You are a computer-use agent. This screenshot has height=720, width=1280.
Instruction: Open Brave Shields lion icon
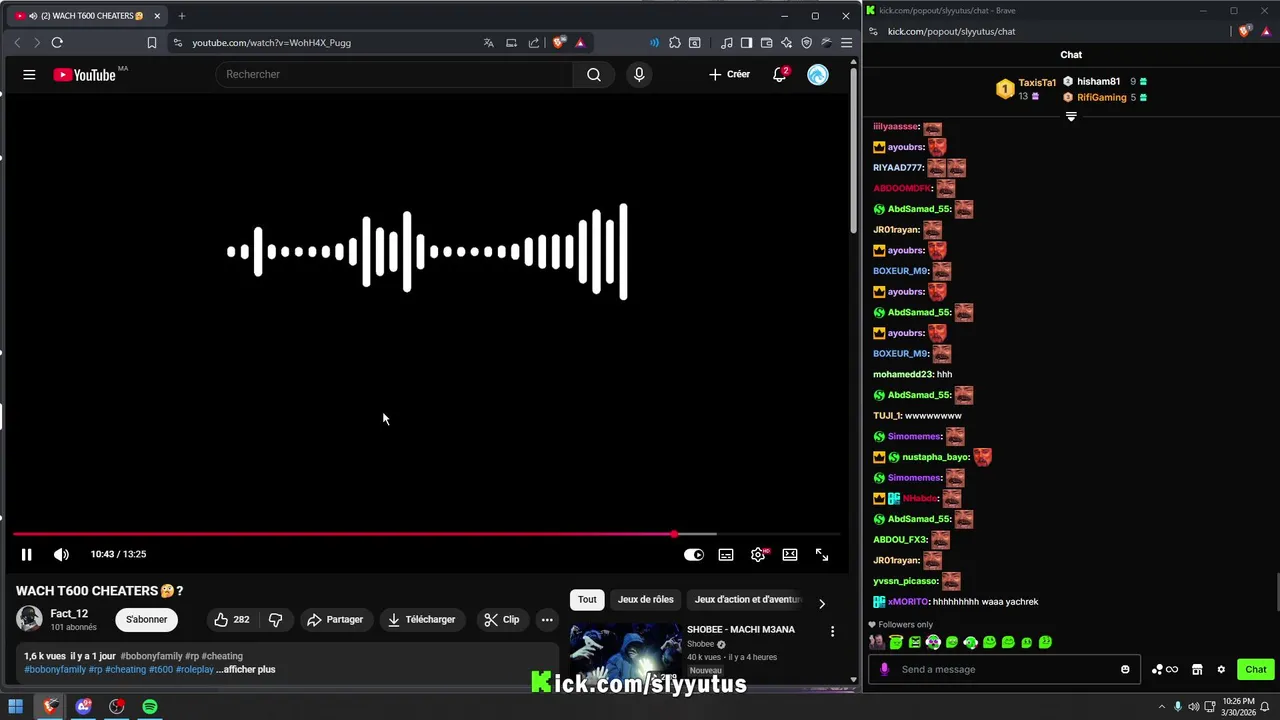coord(560,43)
